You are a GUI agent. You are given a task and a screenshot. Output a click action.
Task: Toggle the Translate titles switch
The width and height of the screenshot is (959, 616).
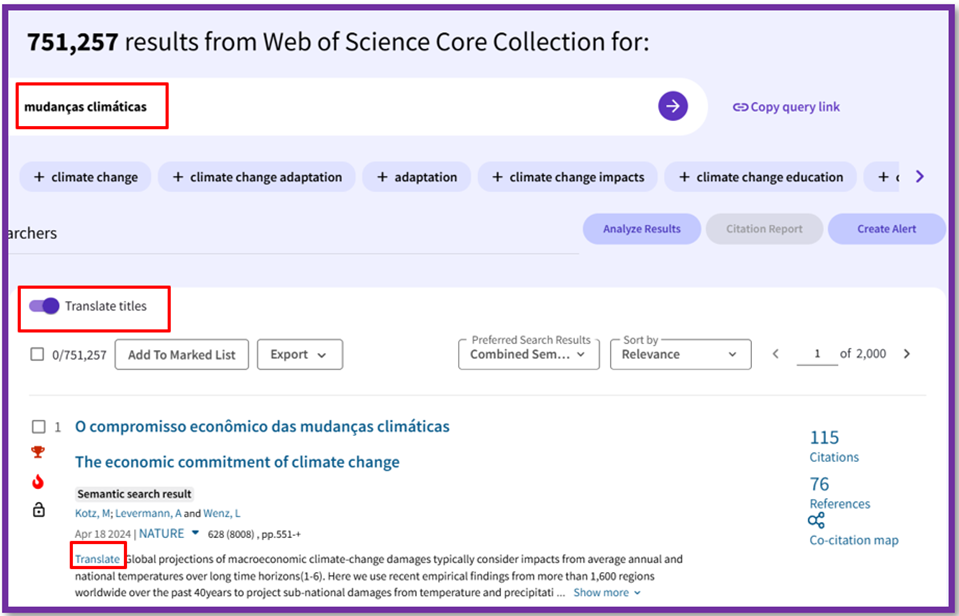point(44,306)
